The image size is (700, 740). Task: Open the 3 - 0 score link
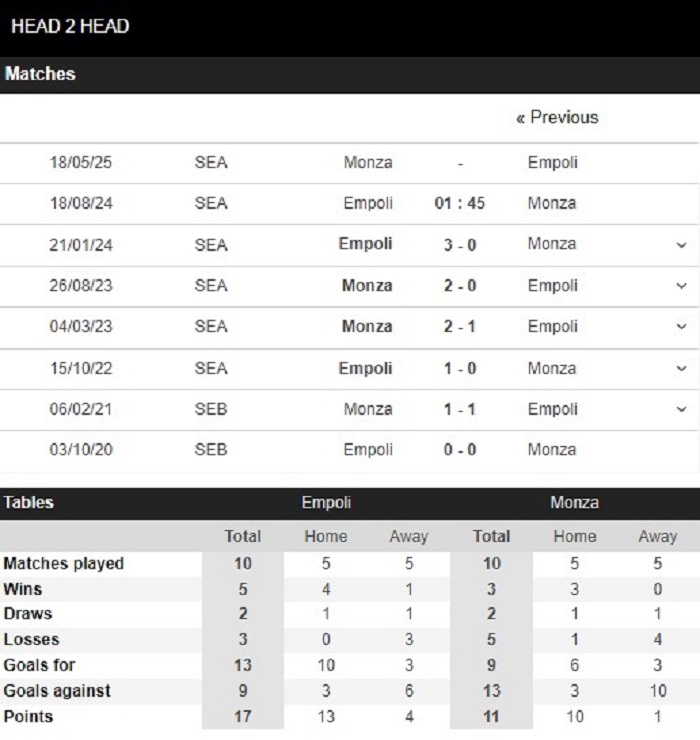[460, 245]
